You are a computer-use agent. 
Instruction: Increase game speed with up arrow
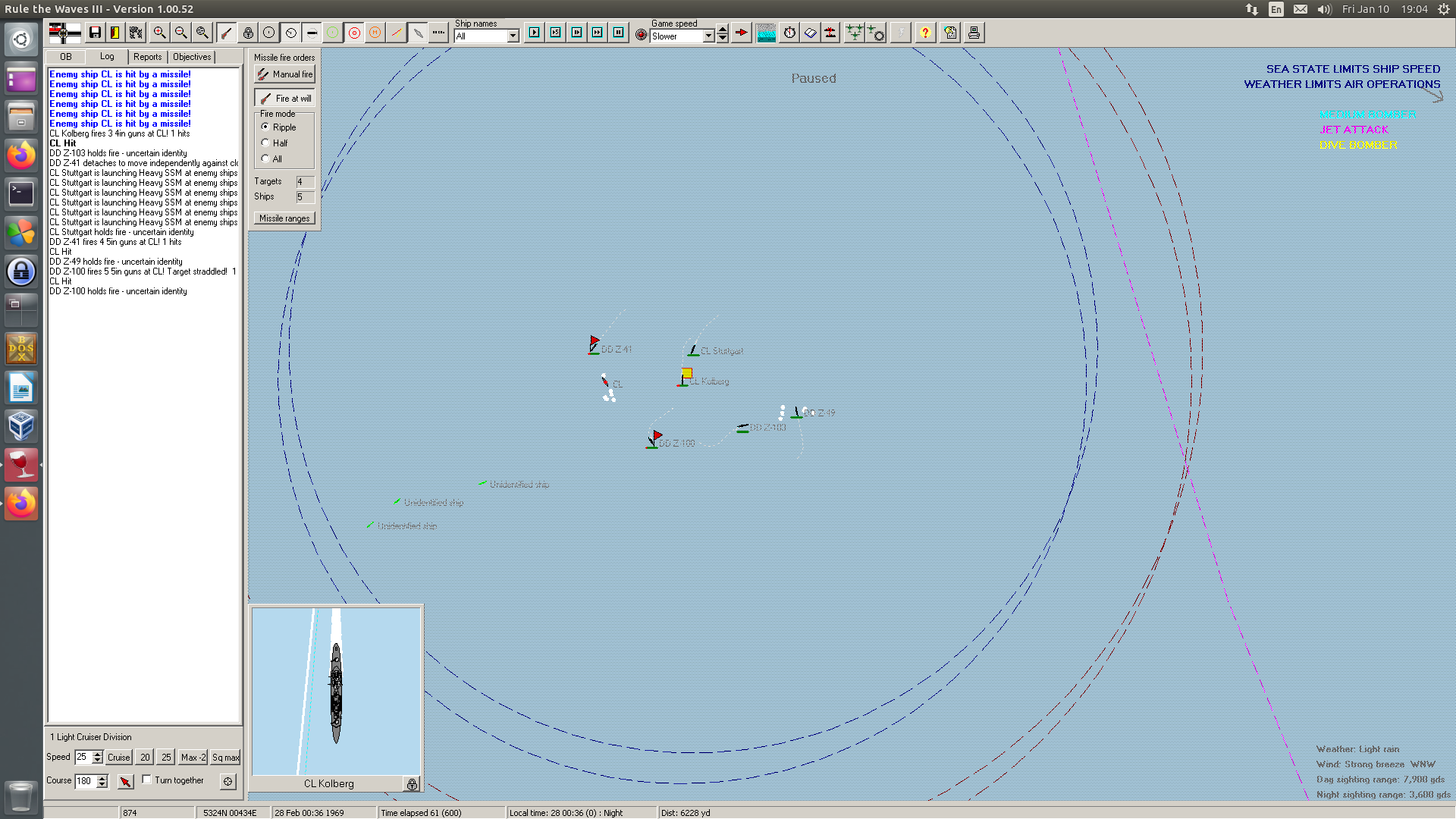(723, 30)
